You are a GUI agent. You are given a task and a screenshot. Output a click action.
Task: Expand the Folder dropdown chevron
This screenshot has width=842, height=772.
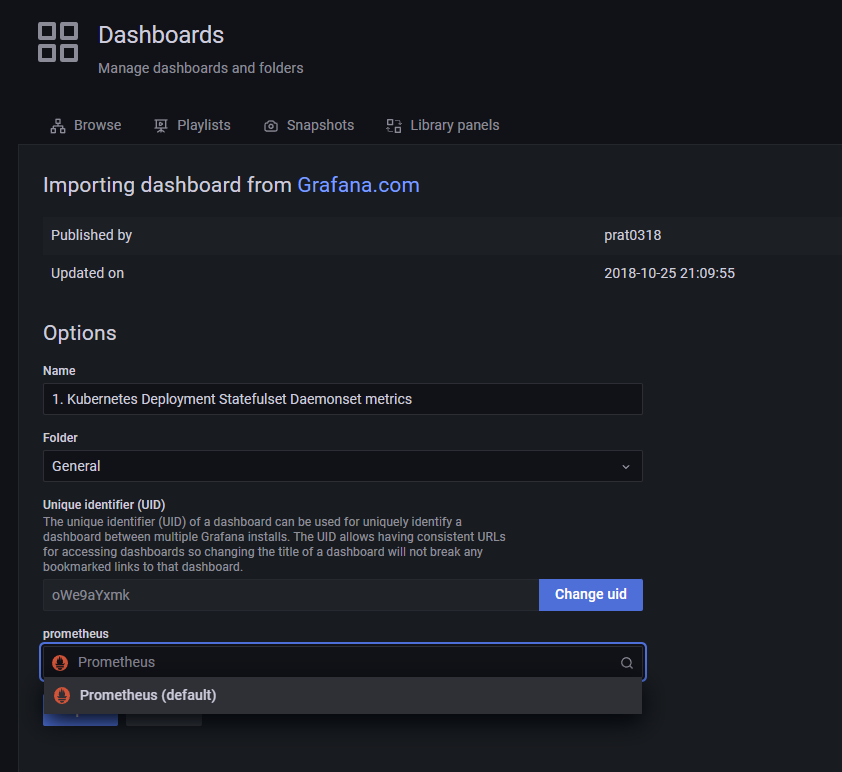click(626, 467)
